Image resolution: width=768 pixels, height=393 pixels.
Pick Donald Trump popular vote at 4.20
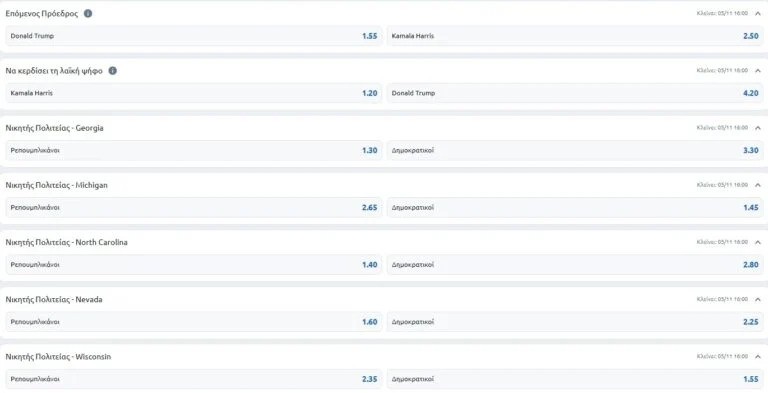pyautogui.click(x=575, y=93)
